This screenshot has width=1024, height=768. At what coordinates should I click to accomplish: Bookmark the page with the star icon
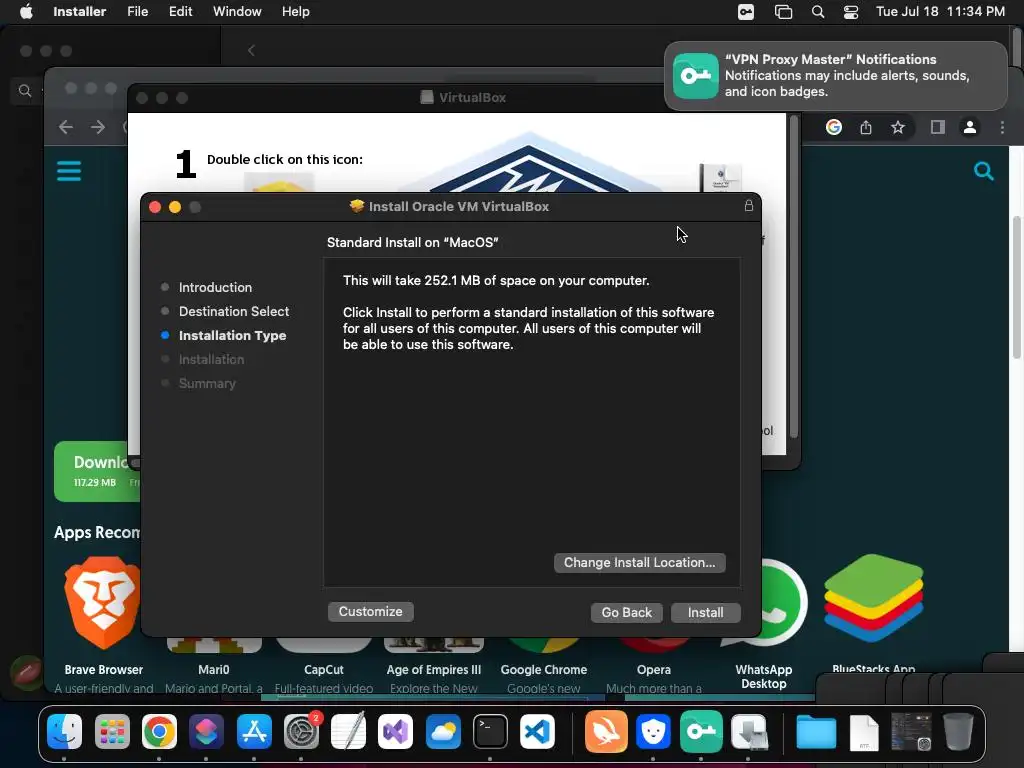[x=898, y=127]
